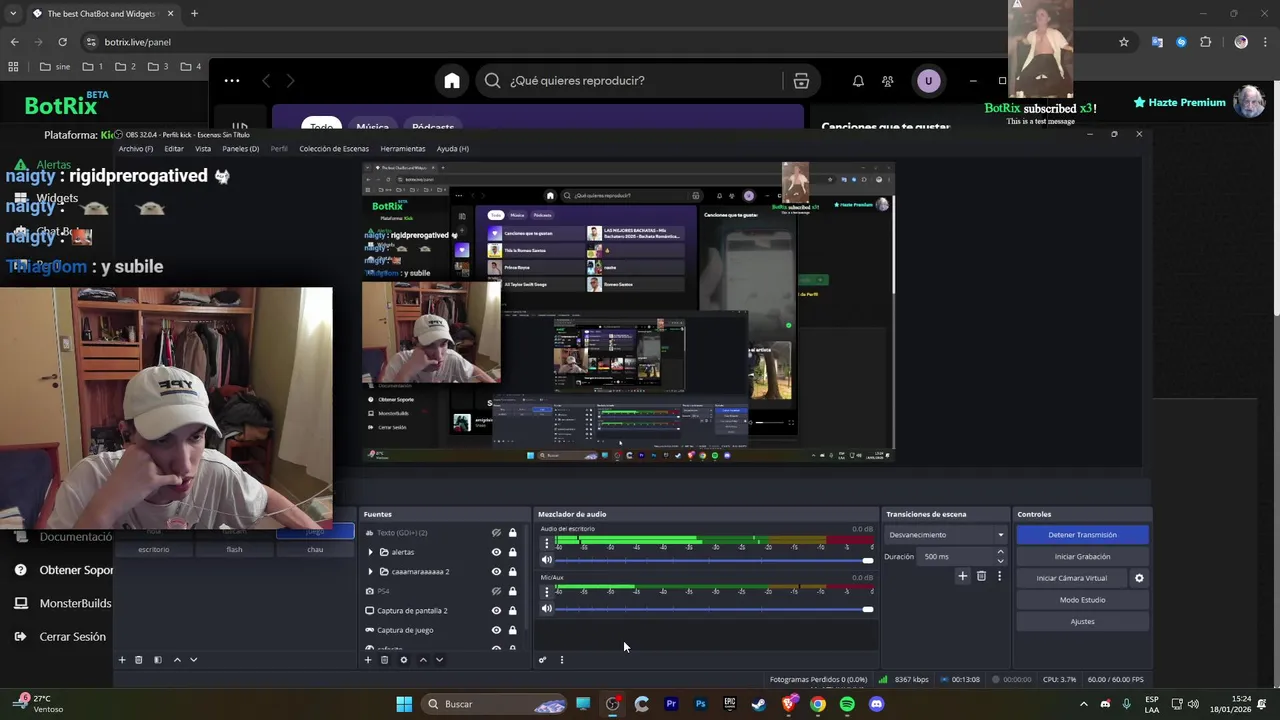The image size is (1280, 720).
Task: Open Discord from taskbar
Action: (877, 704)
